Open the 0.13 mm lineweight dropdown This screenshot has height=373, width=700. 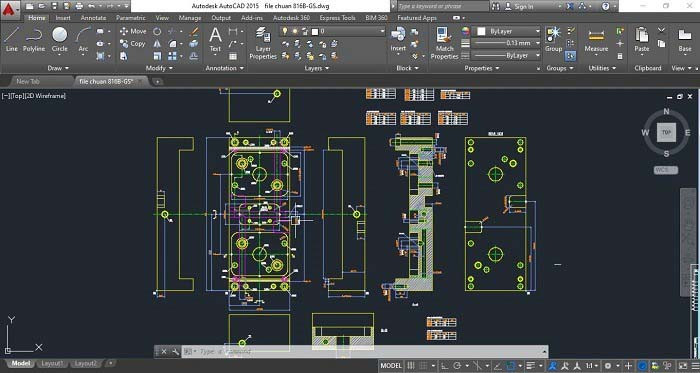point(506,43)
